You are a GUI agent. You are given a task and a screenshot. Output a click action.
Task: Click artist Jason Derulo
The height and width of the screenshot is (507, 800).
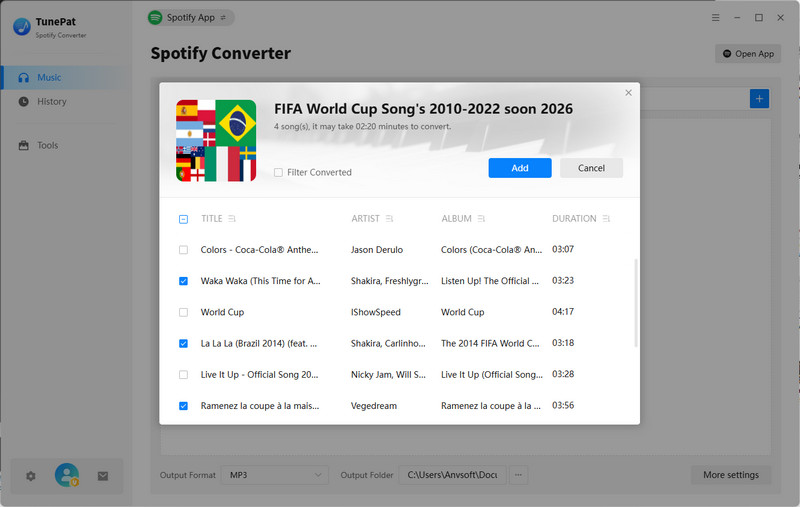pyautogui.click(x=377, y=250)
